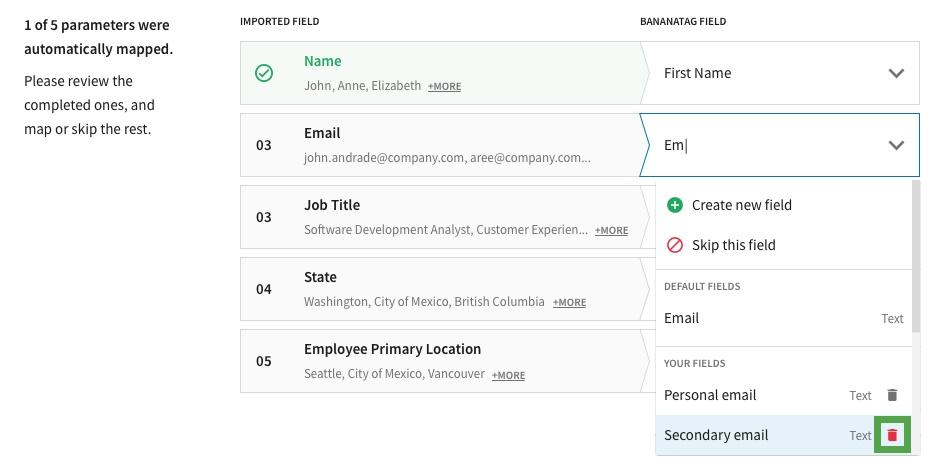Image resolution: width=943 pixels, height=473 pixels.
Task: Expand the First Name dropdown chevron
Action: tap(896, 73)
